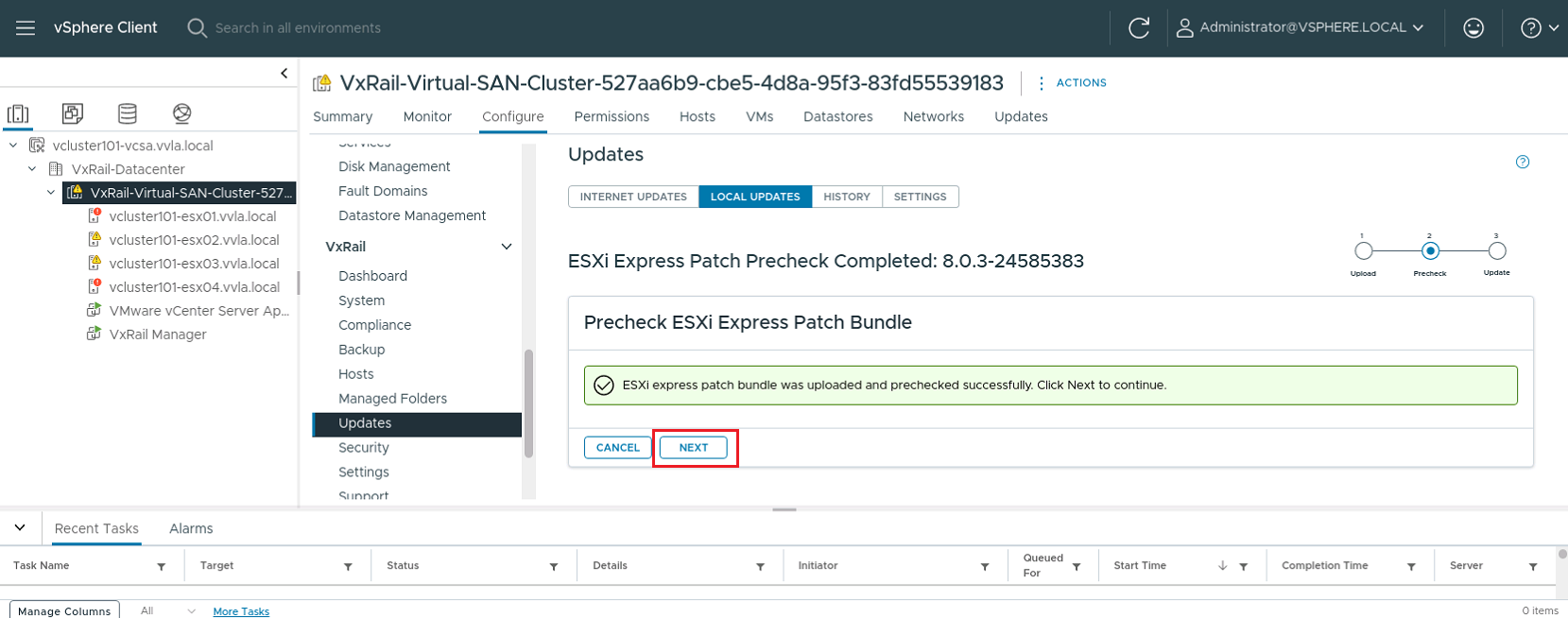Select the Update step circle
This screenshot has width=1568, height=618.
[1496, 251]
